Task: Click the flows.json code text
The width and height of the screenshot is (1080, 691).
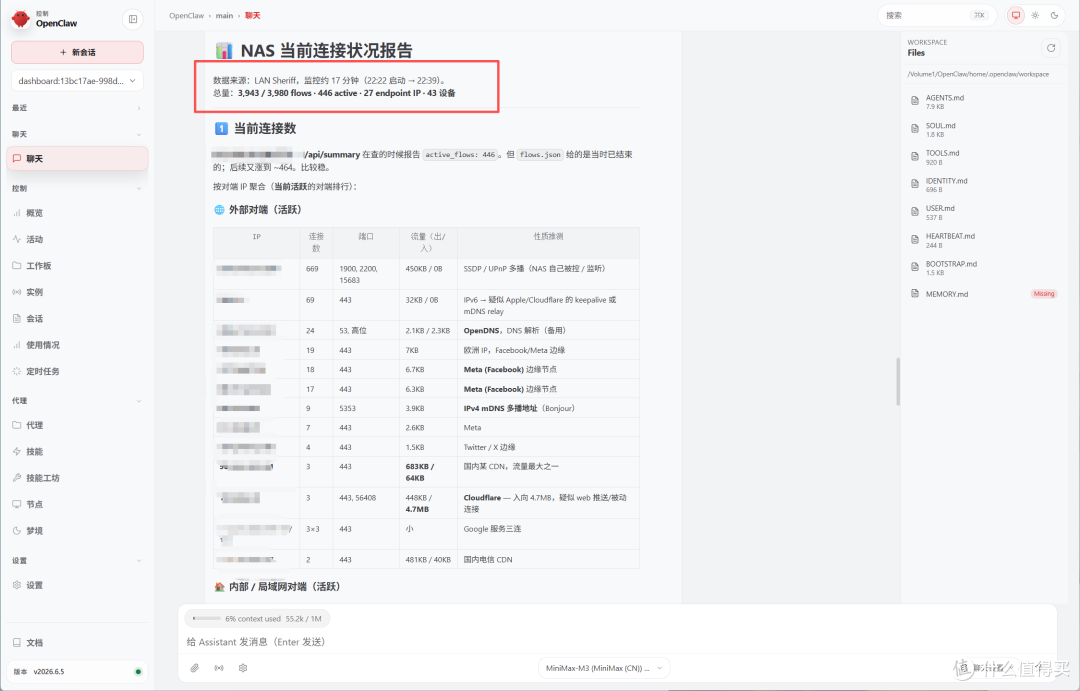Action: click(540, 155)
